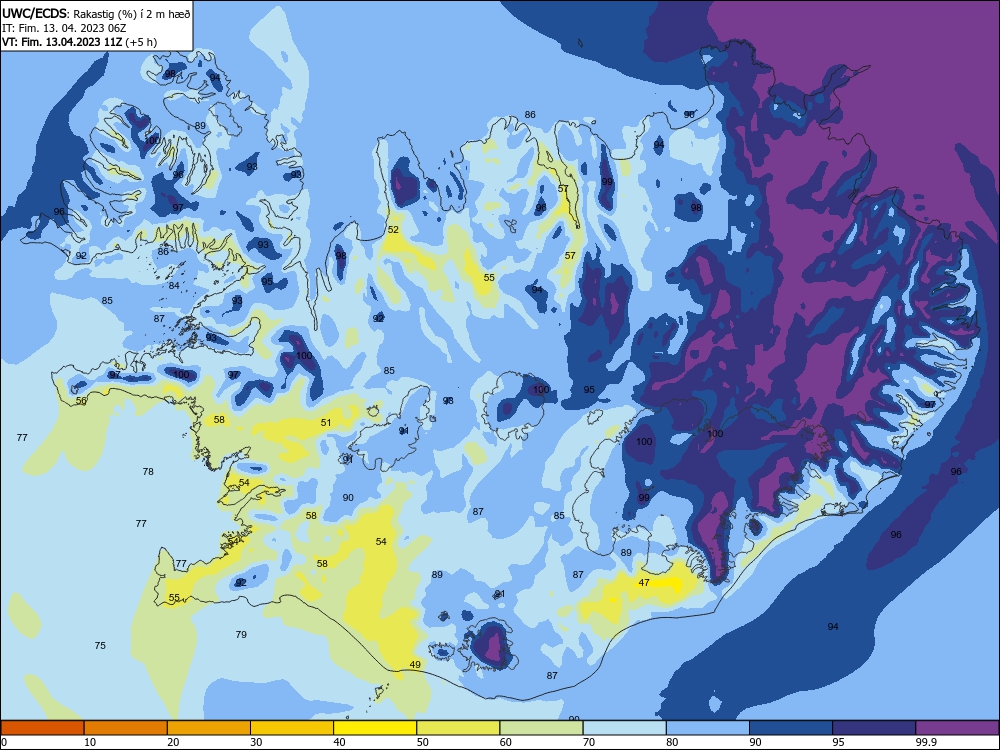
Task: Click the legend tick label "0"
Action: coord(4,742)
